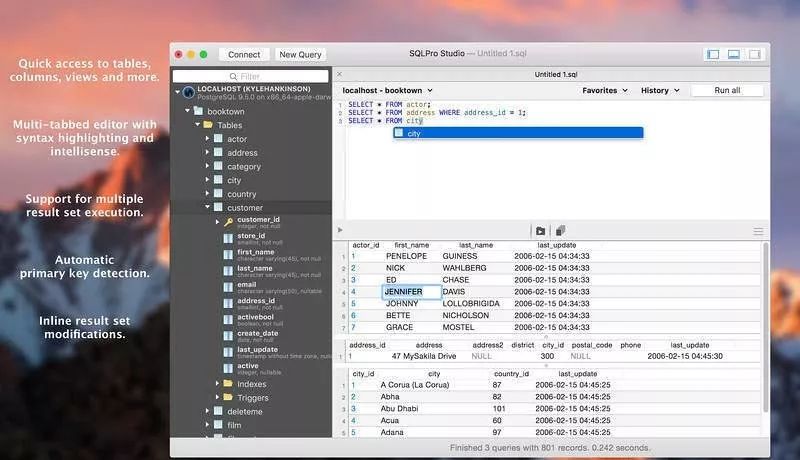Click the active column icon

coord(228,368)
